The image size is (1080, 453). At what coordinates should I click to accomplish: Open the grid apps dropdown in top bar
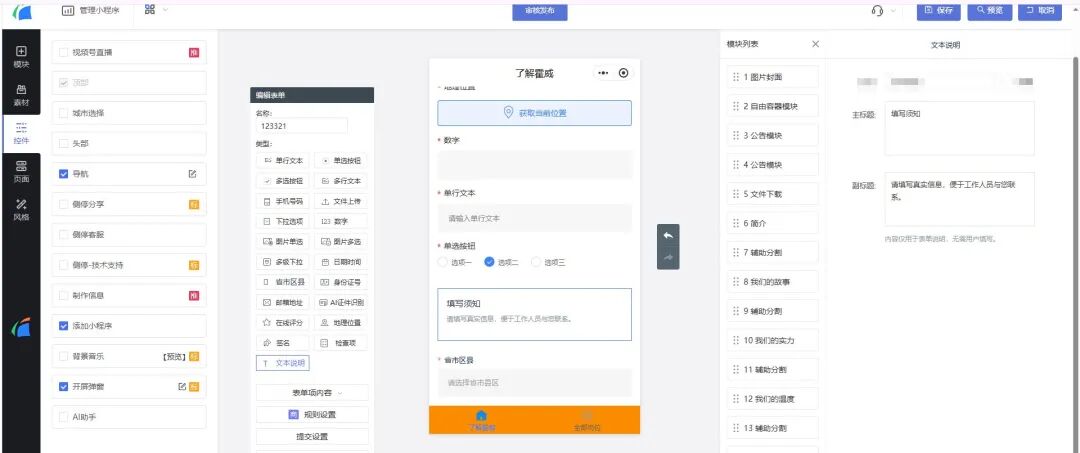click(156, 10)
